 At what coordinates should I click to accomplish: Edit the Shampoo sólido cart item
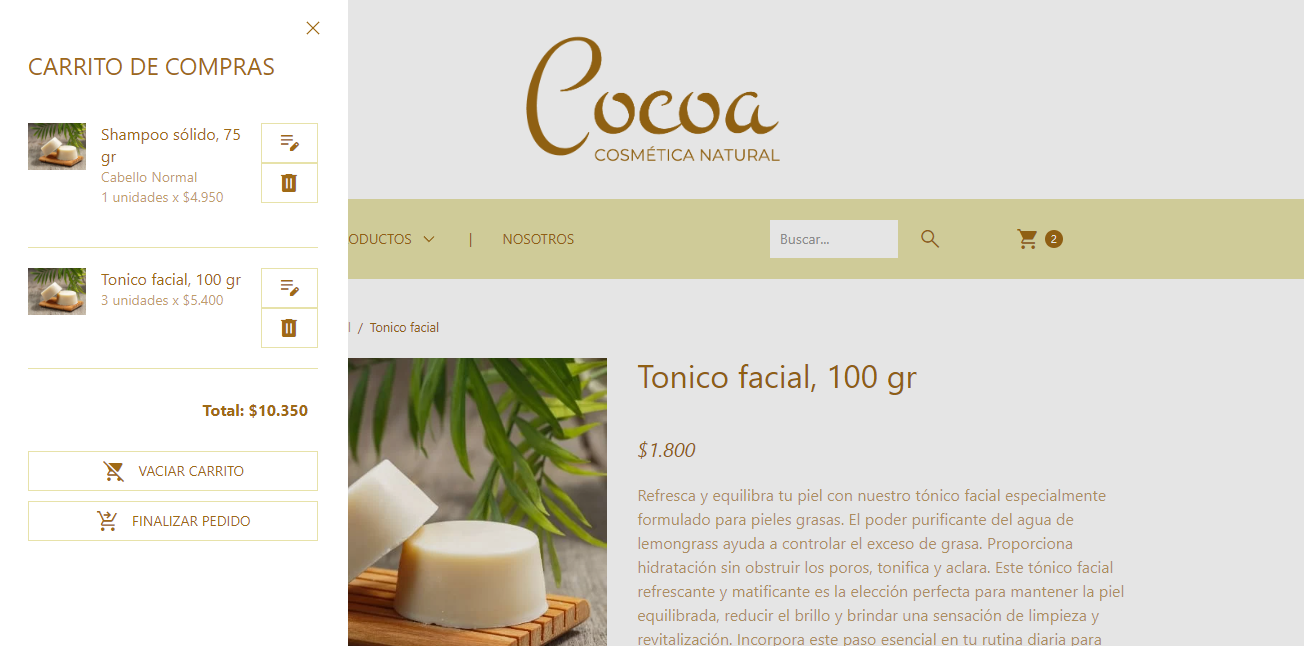click(289, 143)
